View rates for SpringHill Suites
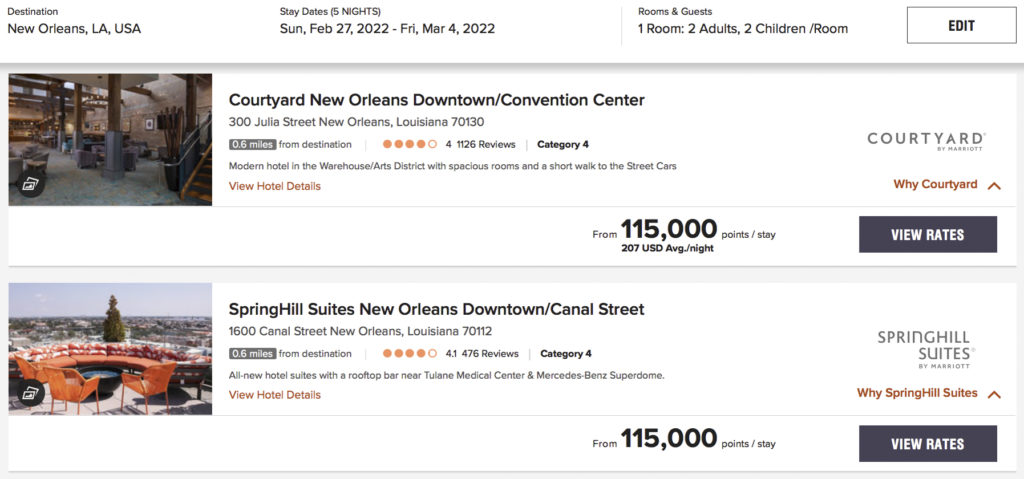The image size is (1024, 479). click(927, 444)
